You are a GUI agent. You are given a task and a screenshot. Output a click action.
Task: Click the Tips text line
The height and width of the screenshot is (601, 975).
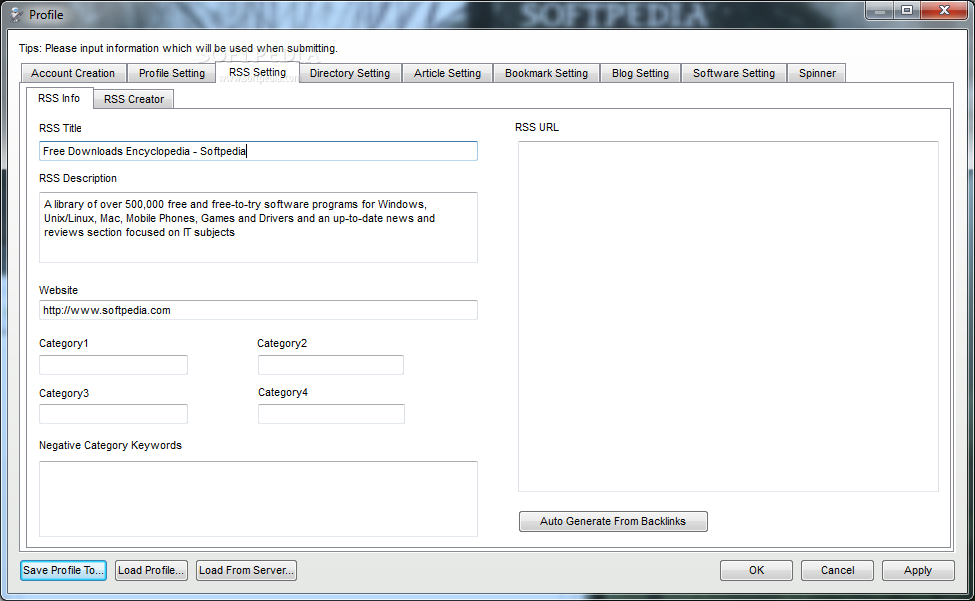(x=178, y=48)
